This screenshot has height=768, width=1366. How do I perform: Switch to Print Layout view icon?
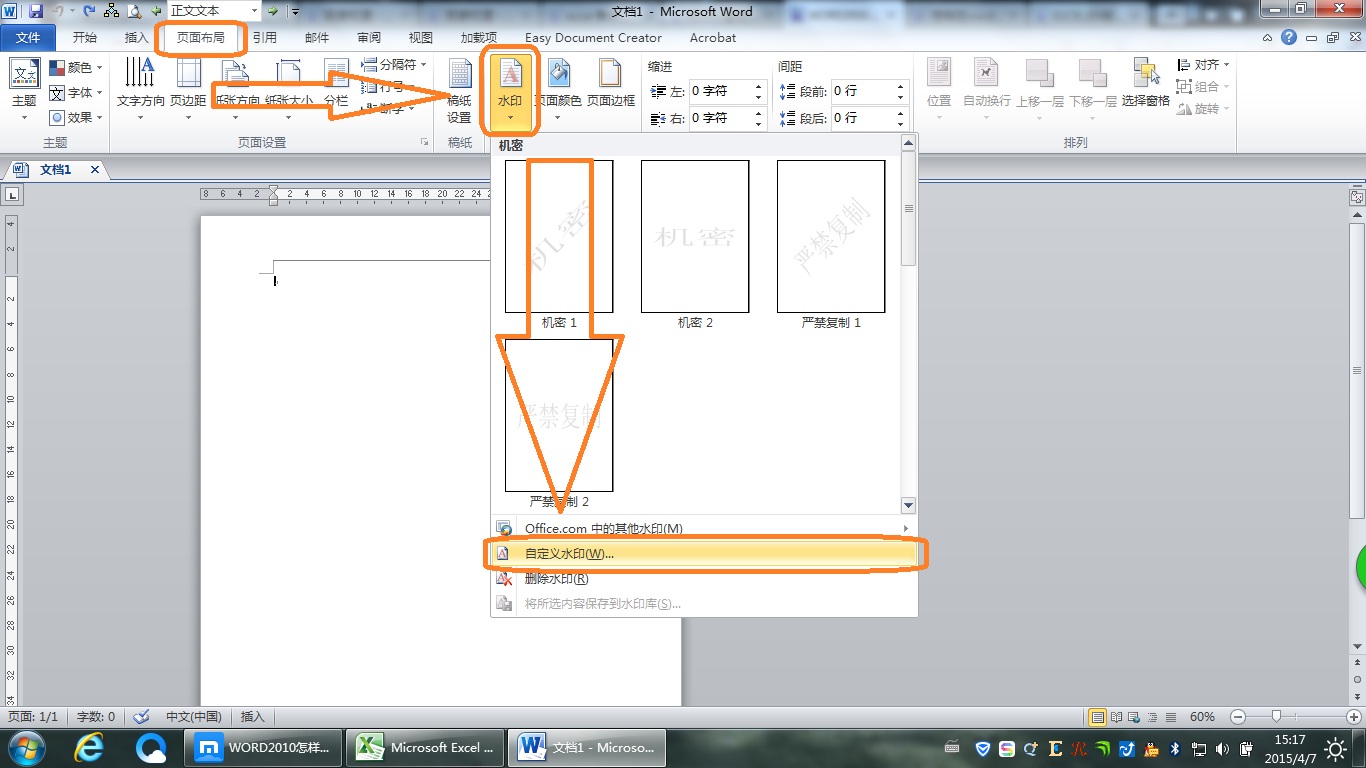click(1098, 717)
